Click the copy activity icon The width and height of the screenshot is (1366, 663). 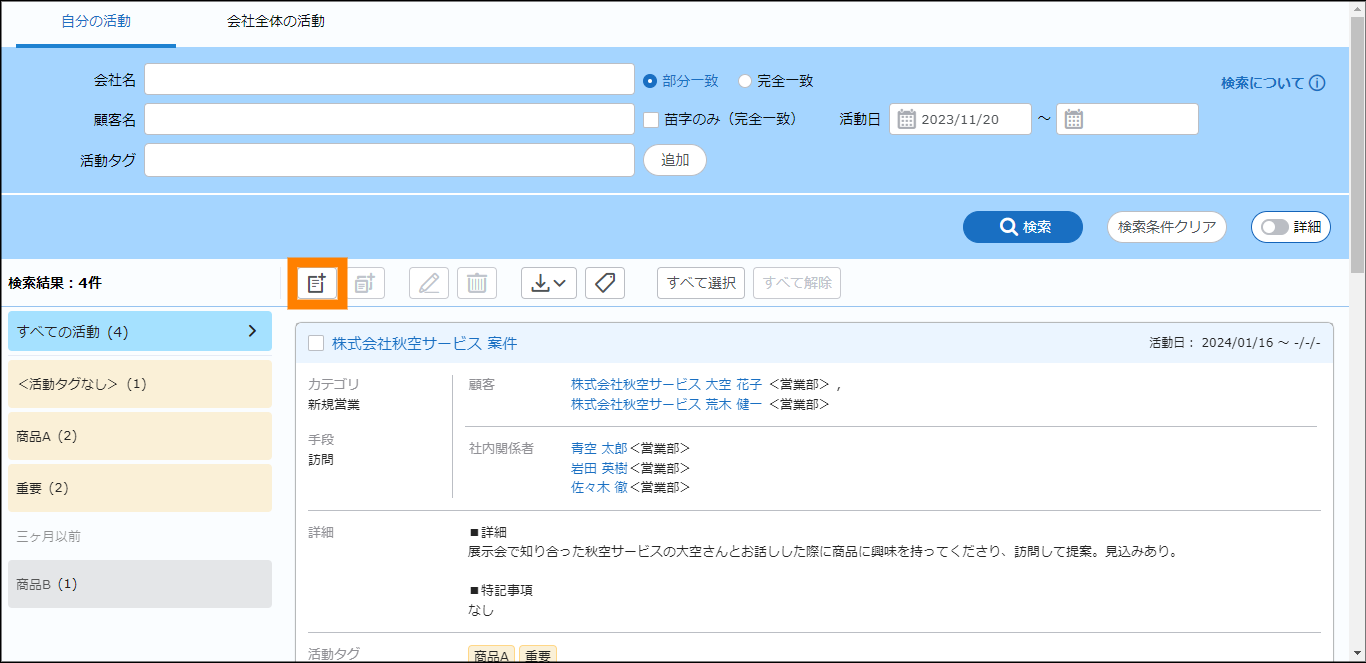coord(365,283)
